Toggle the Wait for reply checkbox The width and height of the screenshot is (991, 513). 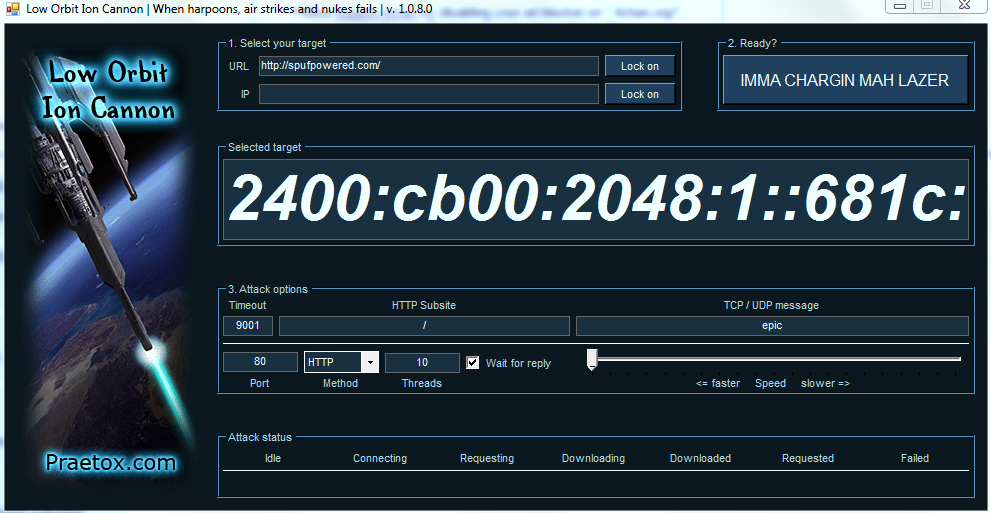click(x=472, y=363)
